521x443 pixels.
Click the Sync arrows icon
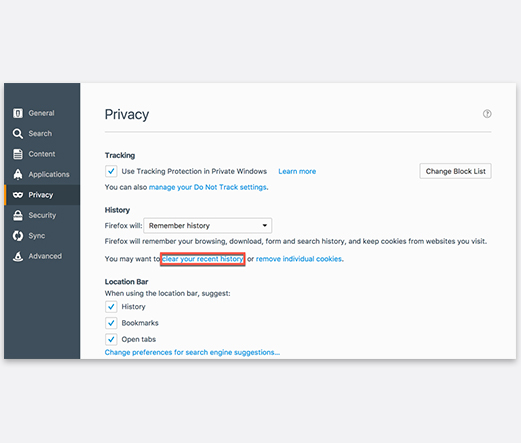pyautogui.click(x=18, y=236)
